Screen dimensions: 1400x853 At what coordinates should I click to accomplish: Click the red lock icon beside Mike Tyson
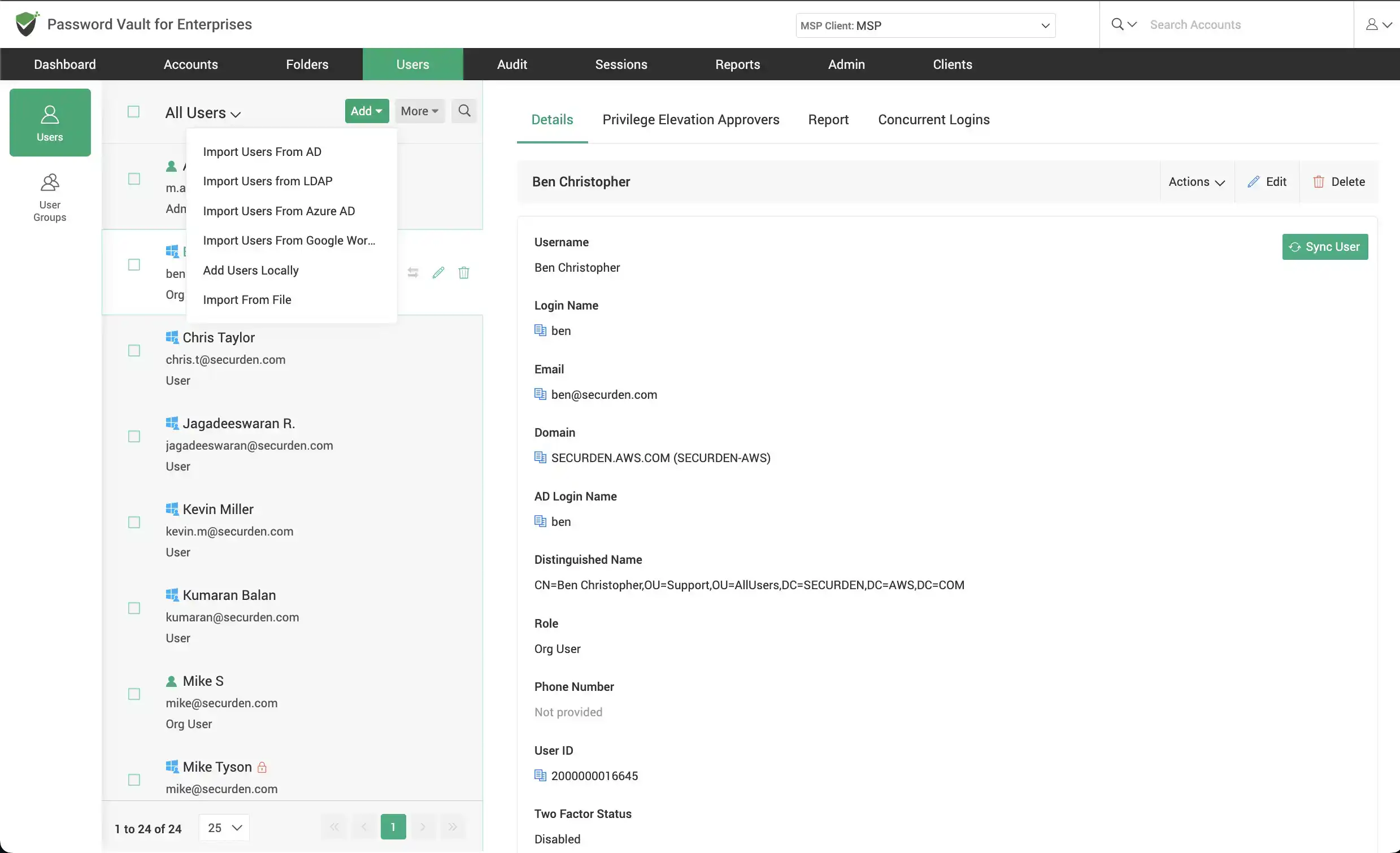pyautogui.click(x=262, y=767)
